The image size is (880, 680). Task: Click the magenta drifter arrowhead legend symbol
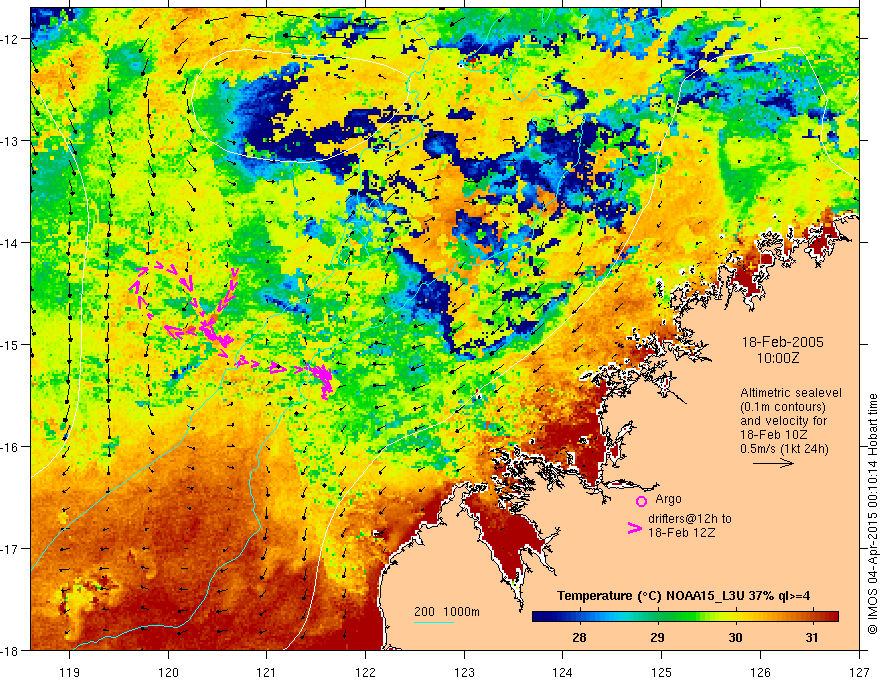coord(635,528)
